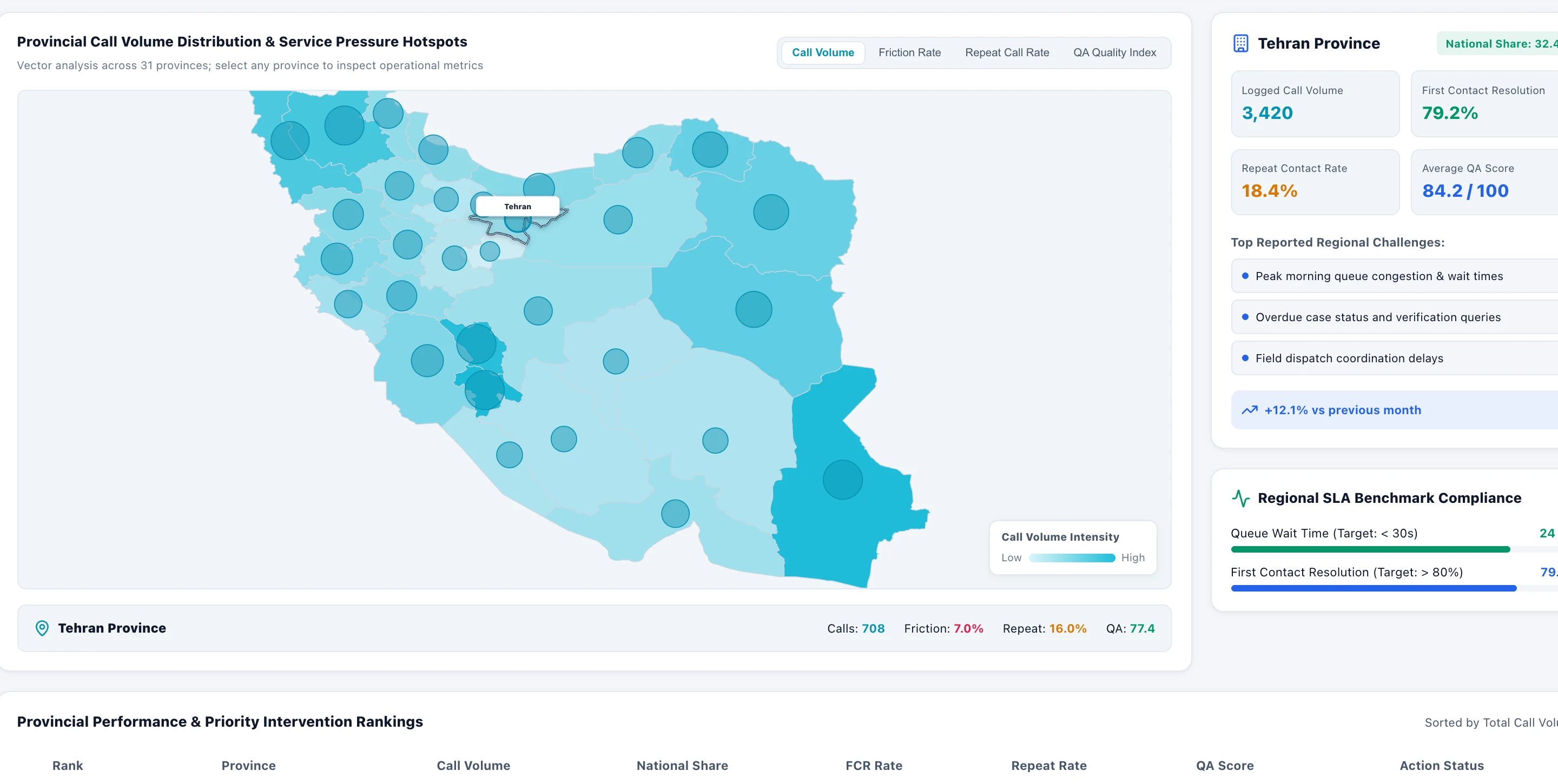Image resolution: width=1558 pixels, height=784 pixels.
Task: Click the Top Reported Regional Challenges heading
Action: pos(1337,242)
